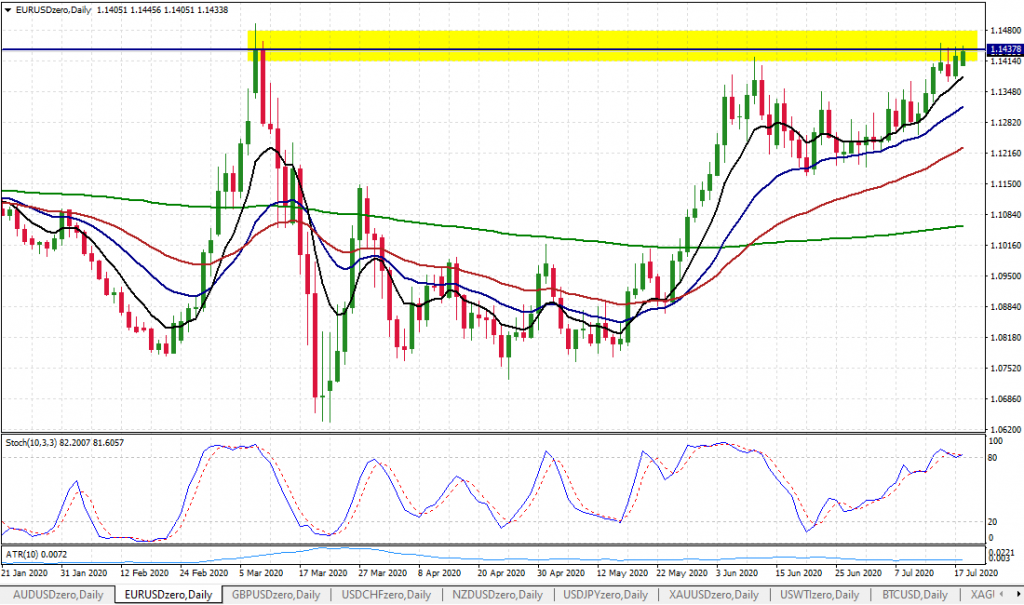Select the EURUSDzero,Daily chart tab
The height and width of the screenshot is (605, 1024).
pyautogui.click(x=167, y=595)
